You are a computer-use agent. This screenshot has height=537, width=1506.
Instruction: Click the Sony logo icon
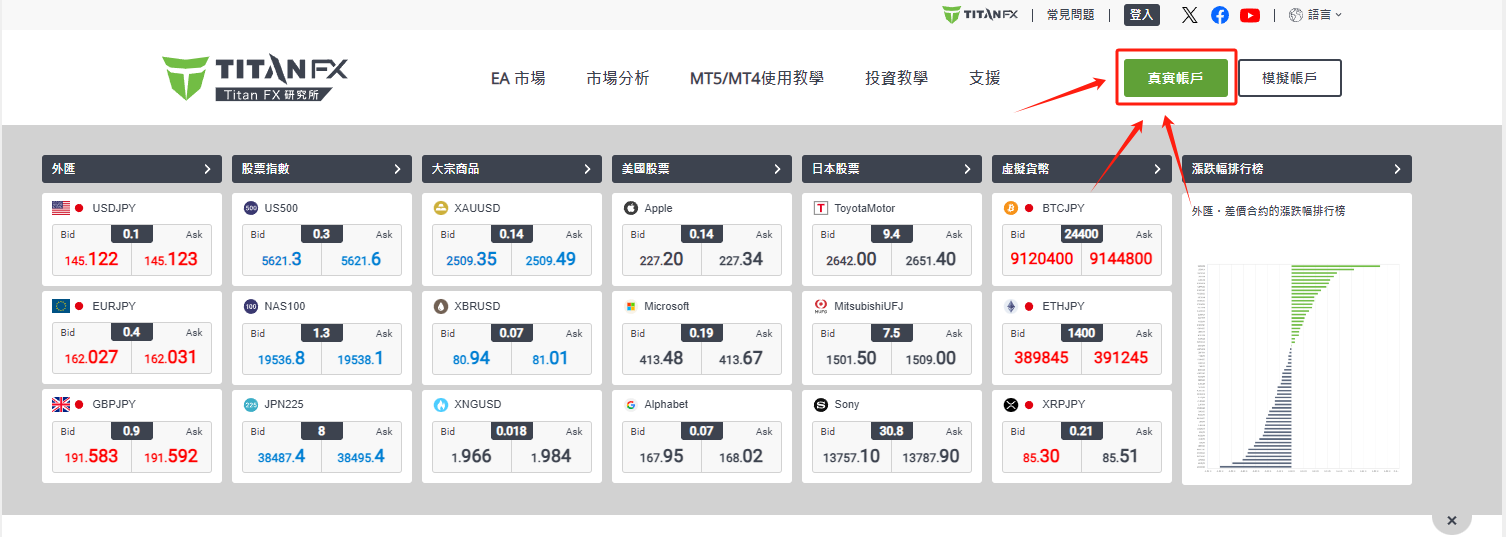click(821, 404)
